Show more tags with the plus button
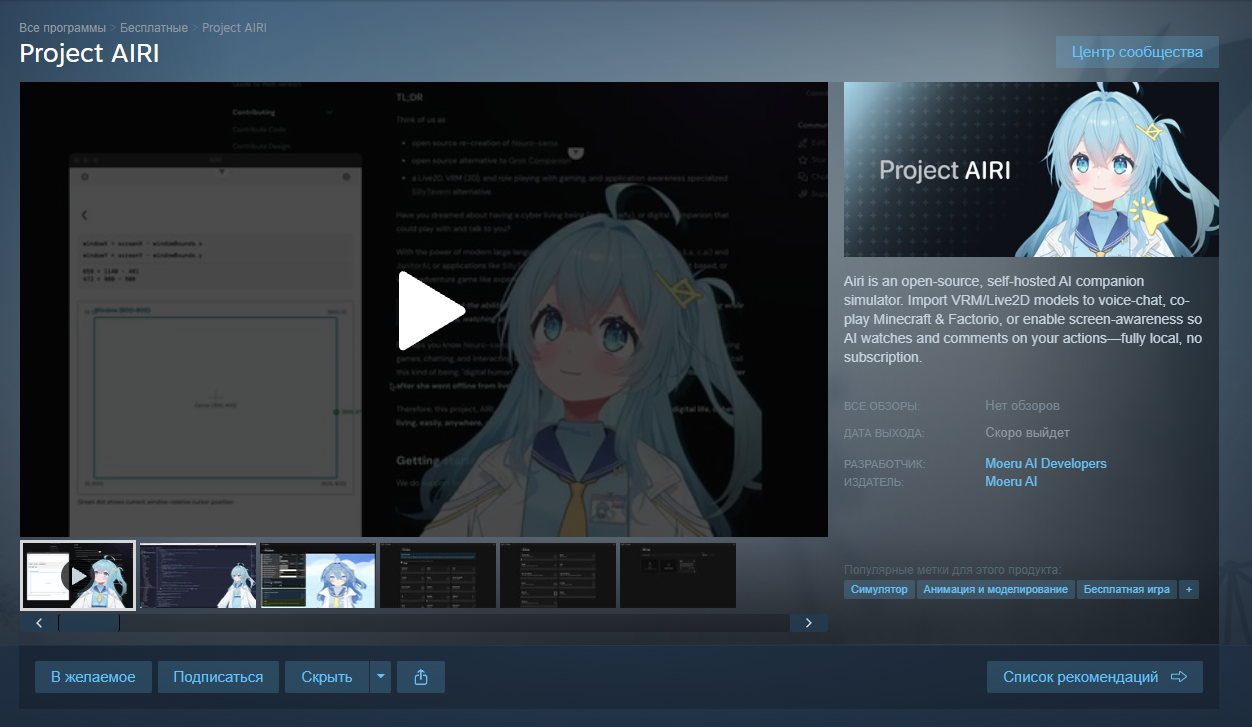 pyautogui.click(x=1189, y=590)
